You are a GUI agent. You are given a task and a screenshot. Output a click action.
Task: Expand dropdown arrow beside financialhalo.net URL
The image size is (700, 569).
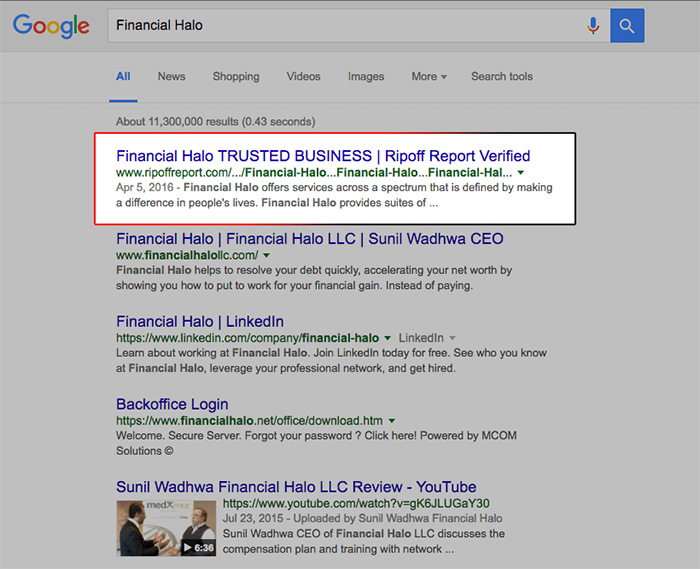tap(392, 420)
